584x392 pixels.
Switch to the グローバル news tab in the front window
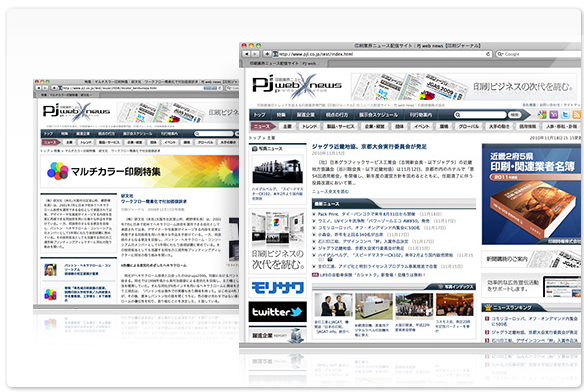pyautogui.click(x=469, y=127)
